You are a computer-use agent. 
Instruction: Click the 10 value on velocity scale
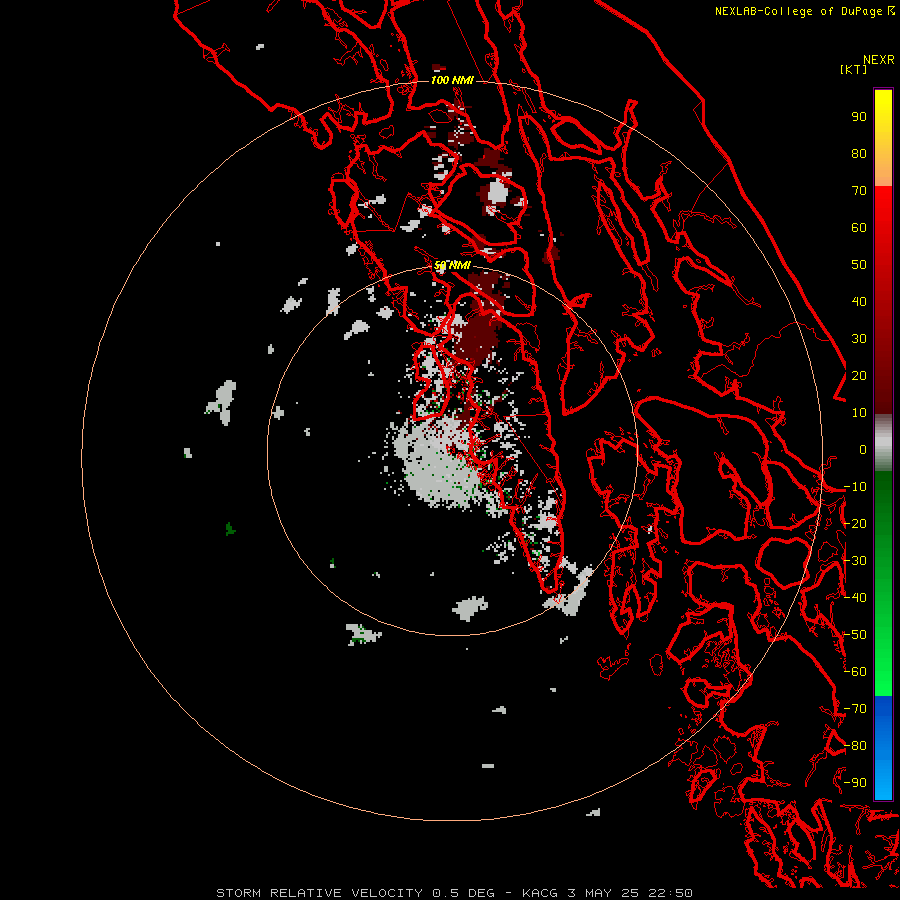[859, 413]
